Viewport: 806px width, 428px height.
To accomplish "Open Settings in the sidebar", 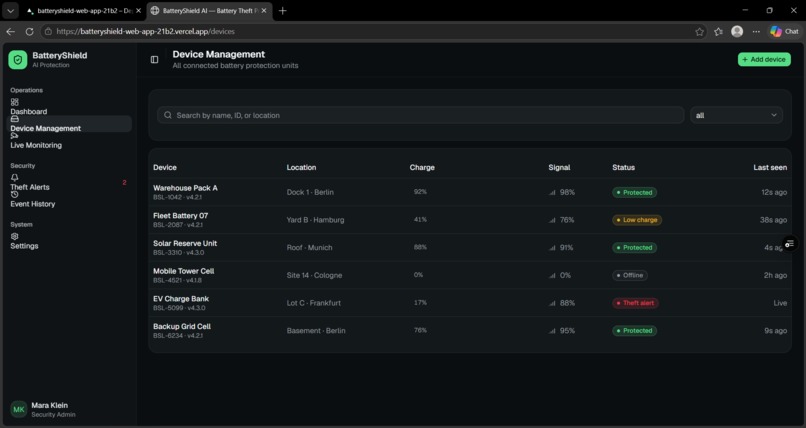I will pyautogui.click(x=24, y=246).
